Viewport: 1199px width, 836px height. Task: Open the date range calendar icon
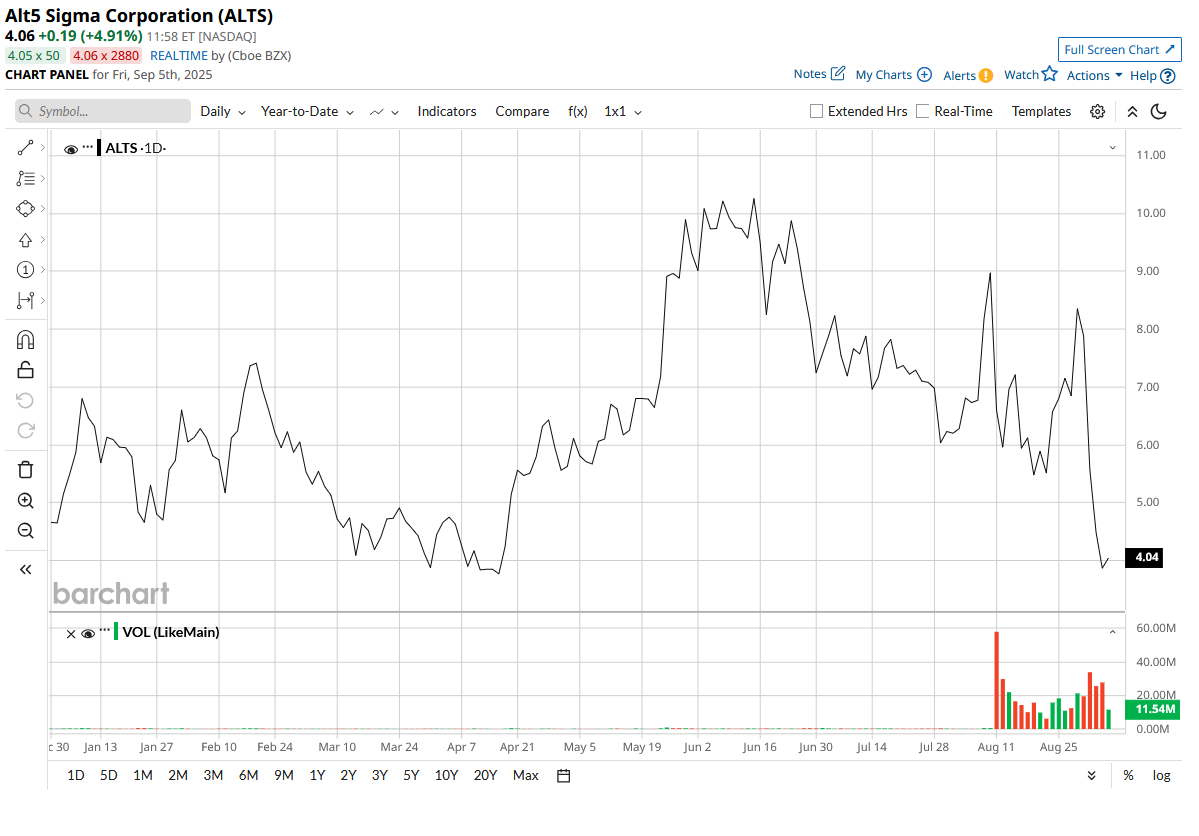pos(564,776)
